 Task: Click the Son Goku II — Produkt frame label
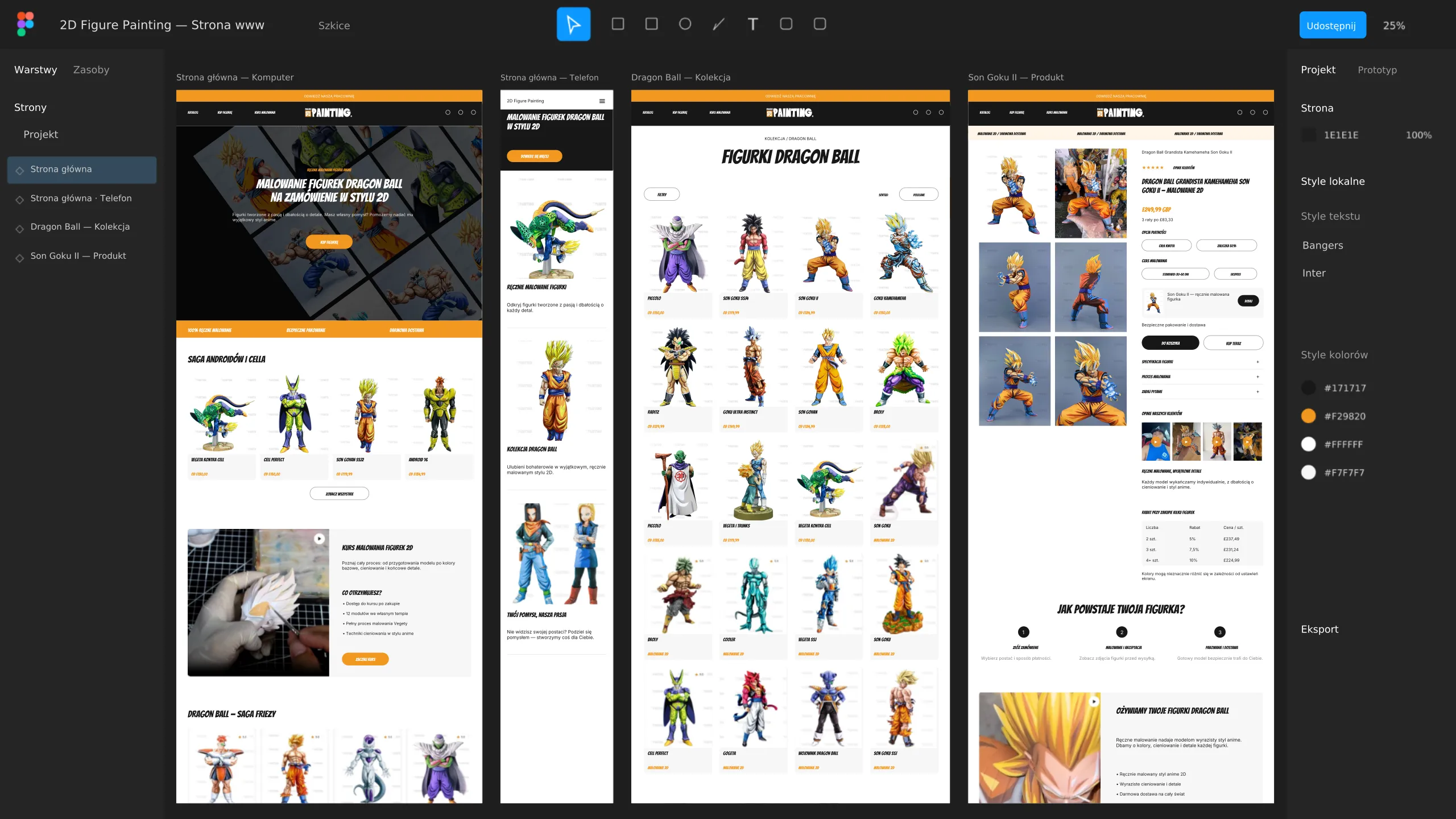pos(1015,77)
